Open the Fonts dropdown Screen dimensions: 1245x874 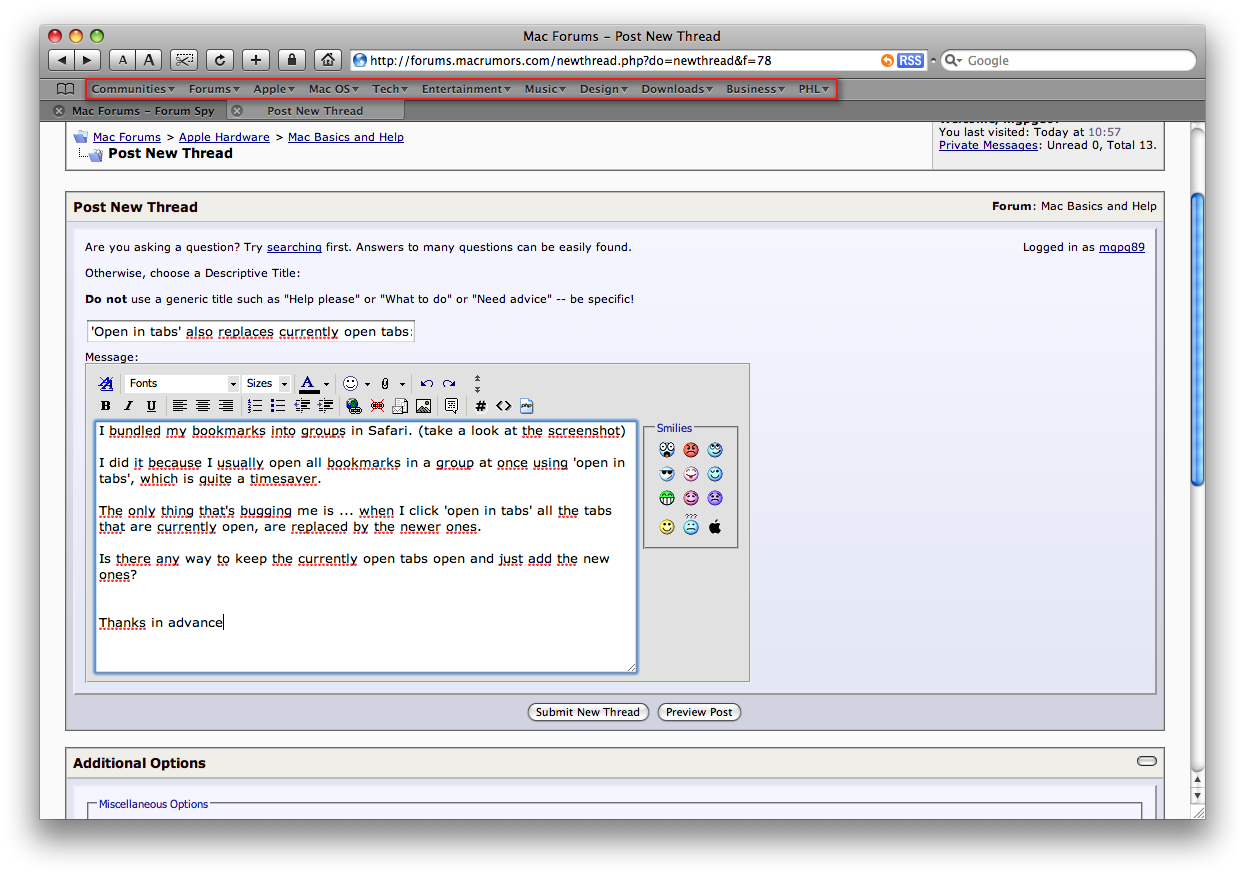[182, 383]
